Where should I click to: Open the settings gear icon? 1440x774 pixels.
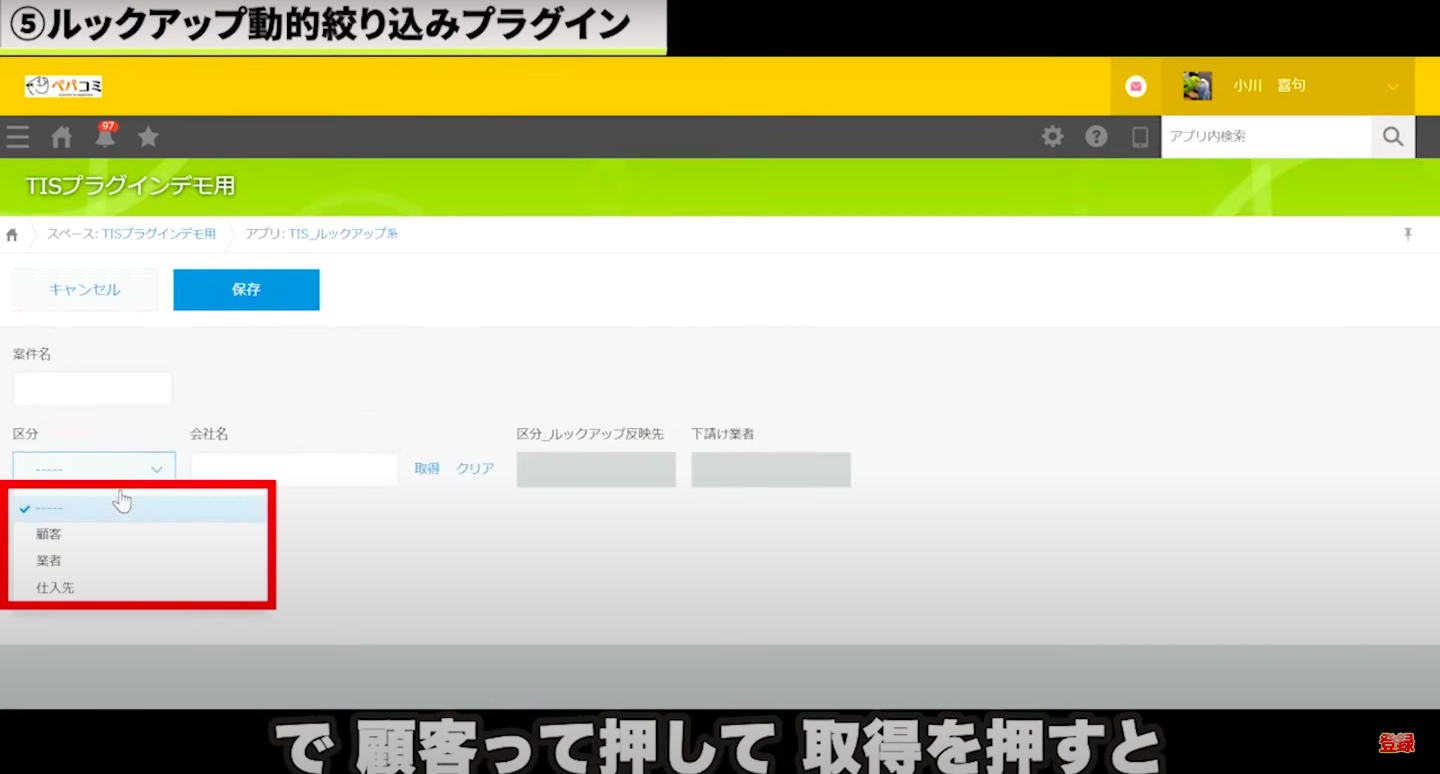tap(1052, 136)
